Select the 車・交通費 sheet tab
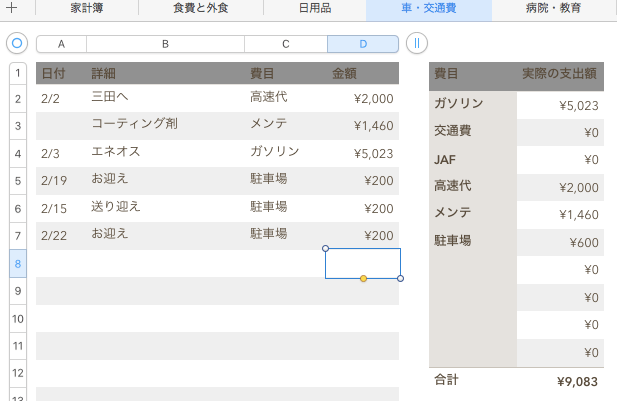 click(429, 7)
